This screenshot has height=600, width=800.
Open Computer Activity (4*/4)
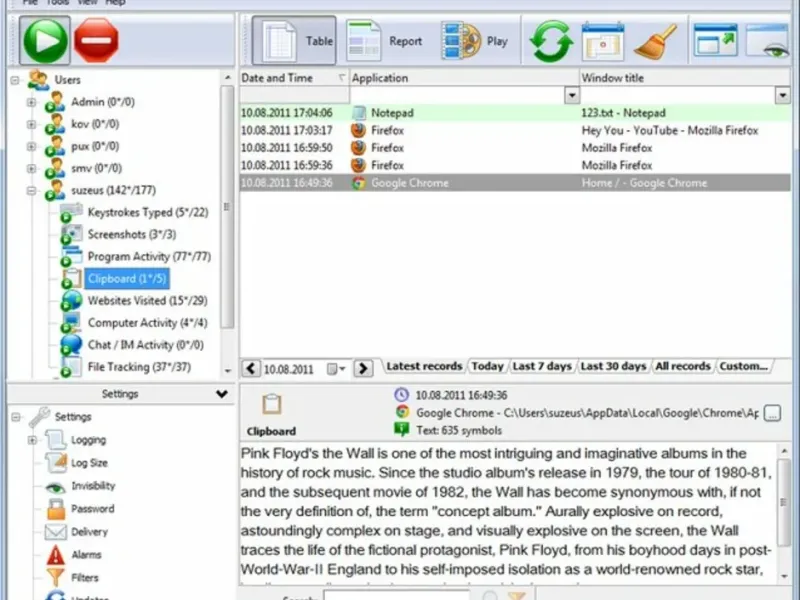pyautogui.click(x=147, y=323)
